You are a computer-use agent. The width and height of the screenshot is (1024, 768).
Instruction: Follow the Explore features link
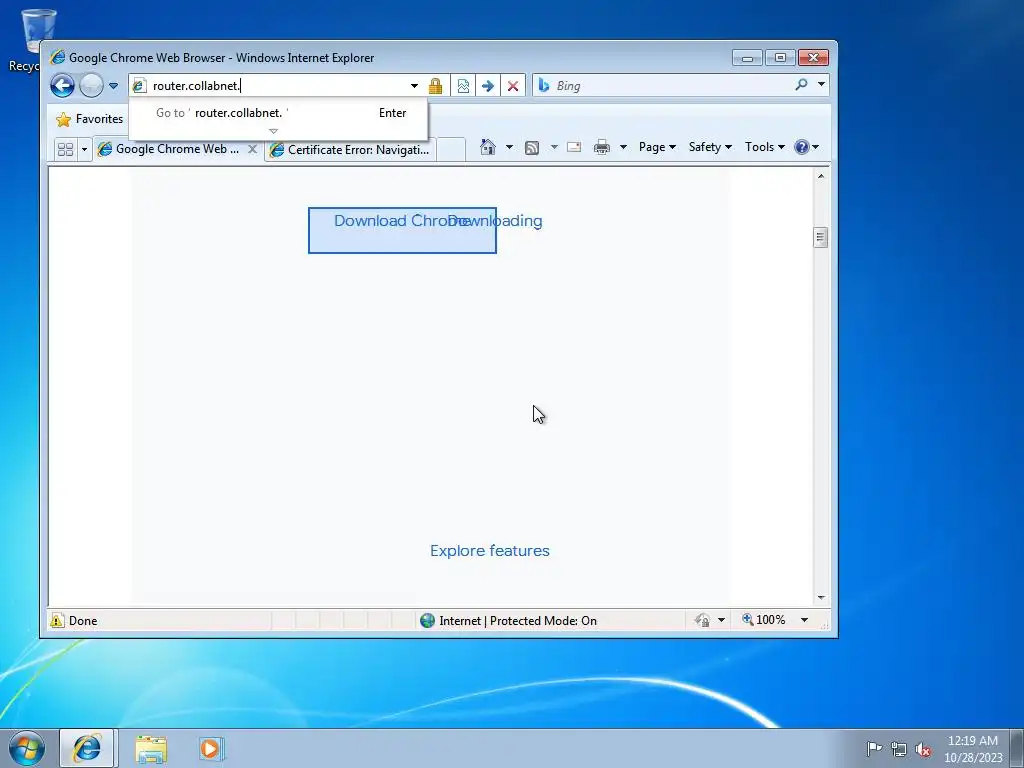coord(490,551)
